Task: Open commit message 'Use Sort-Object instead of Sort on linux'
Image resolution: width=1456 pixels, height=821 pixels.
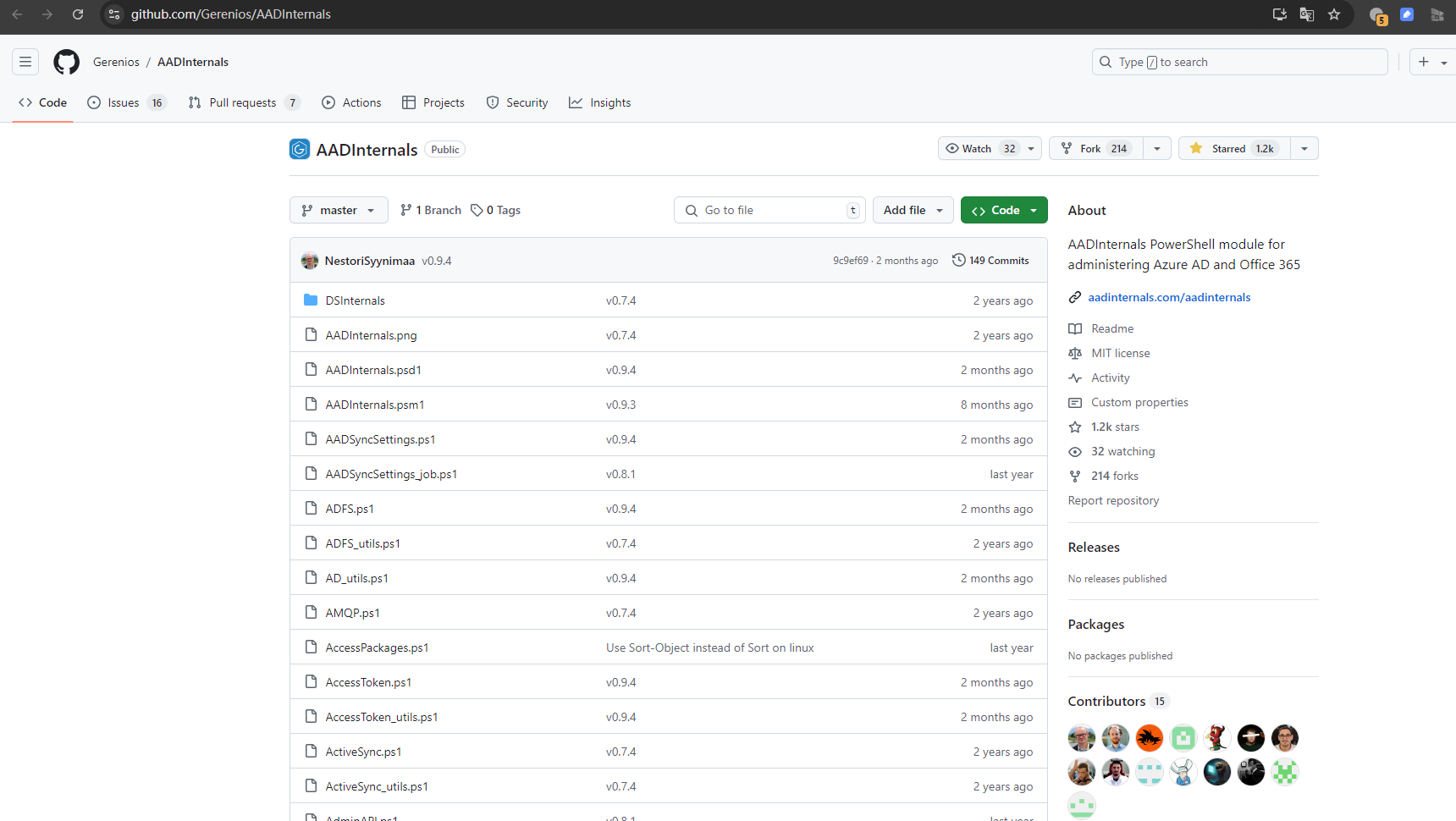Action: pyautogui.click(x=709, y=647)
